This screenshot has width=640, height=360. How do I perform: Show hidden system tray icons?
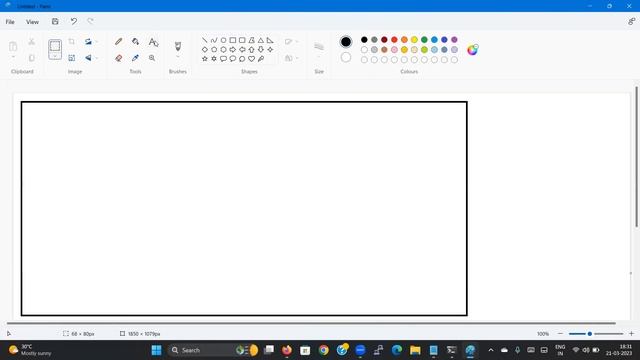coord(491,350)
